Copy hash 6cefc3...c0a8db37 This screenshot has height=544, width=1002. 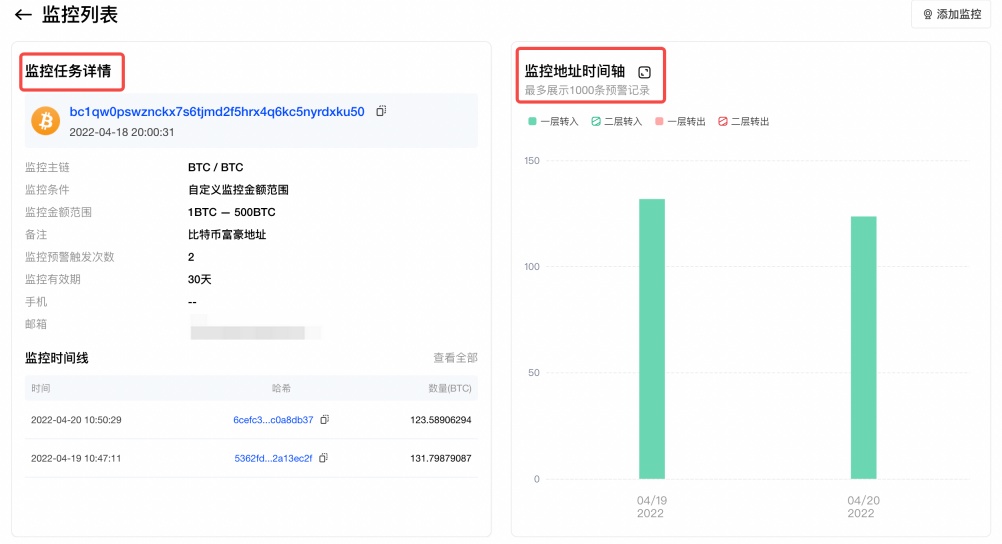[x=325, y=420]
